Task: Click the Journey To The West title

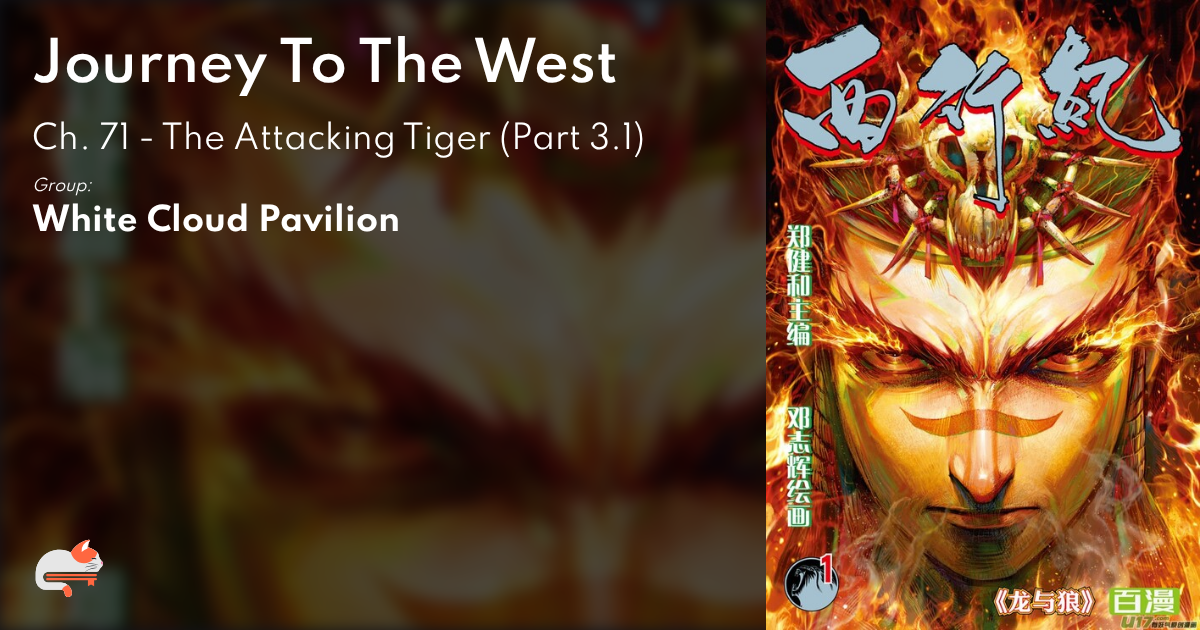Action: [325, 63]
